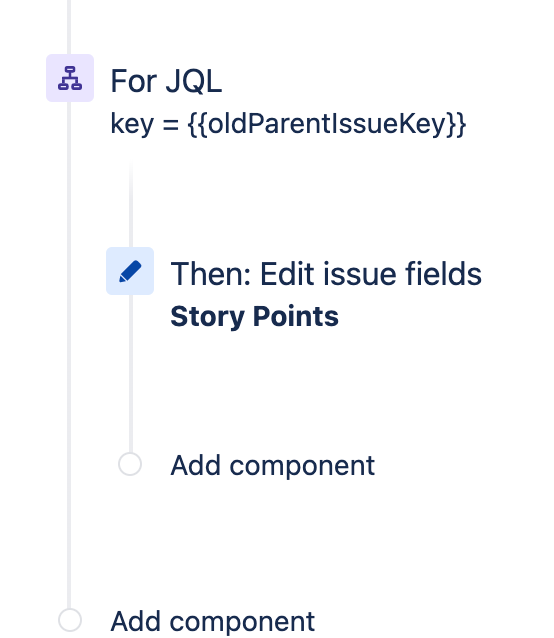The width and height of the screenshot is (554, 638).
Task: Open the For JQL branch heading
Action: 166,81
